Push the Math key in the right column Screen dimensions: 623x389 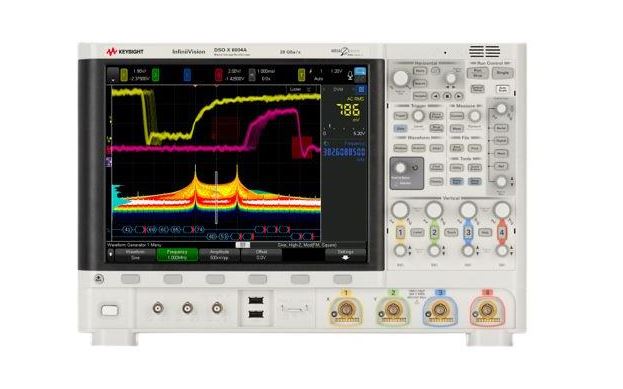pos(501,153)
